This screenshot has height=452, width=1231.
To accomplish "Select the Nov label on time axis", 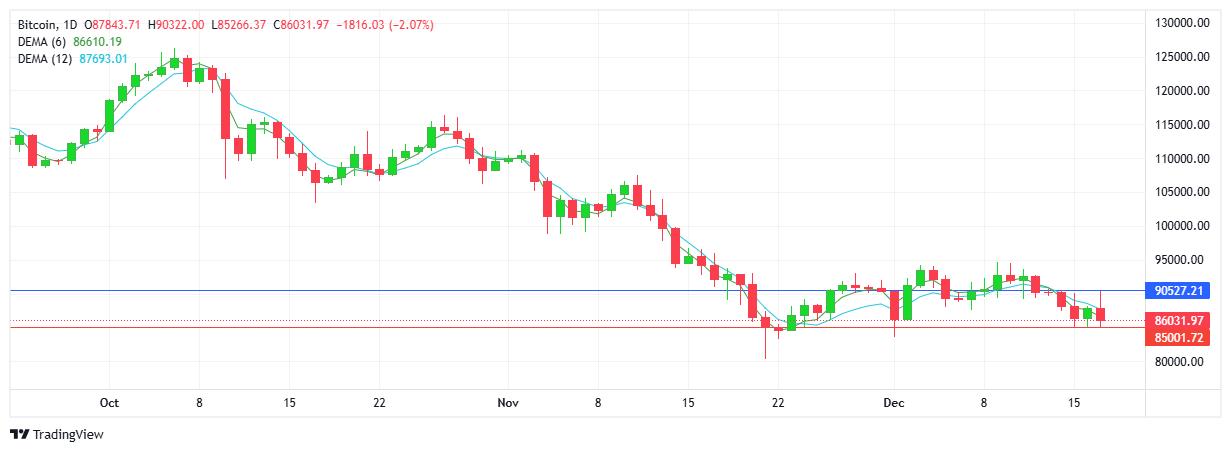I will point(507,403).
